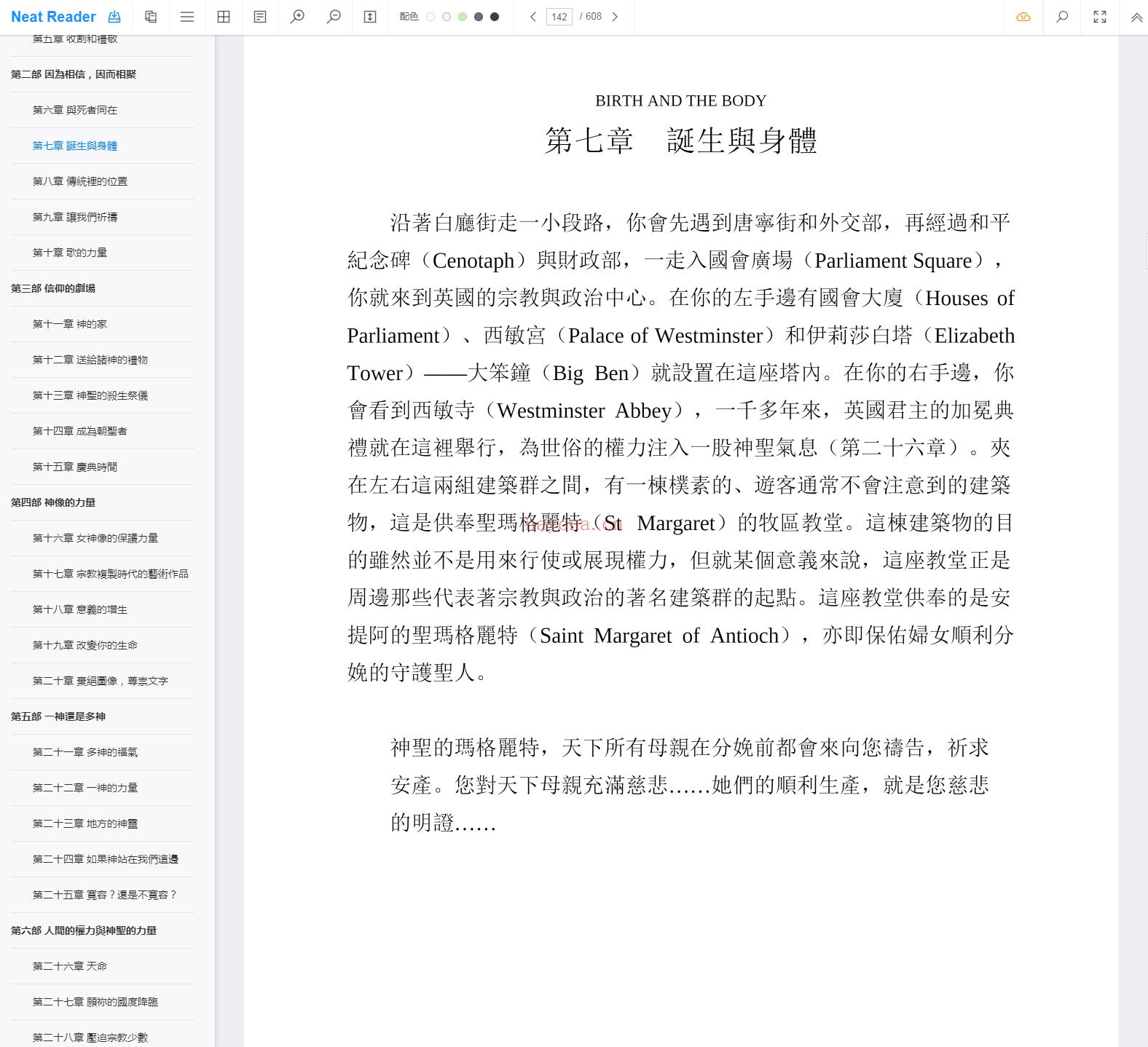Open chapter 第九章 讓我們祈禱
Image resolution: width=1148 pixels, height=1047 pixels.
click(75, 217)
